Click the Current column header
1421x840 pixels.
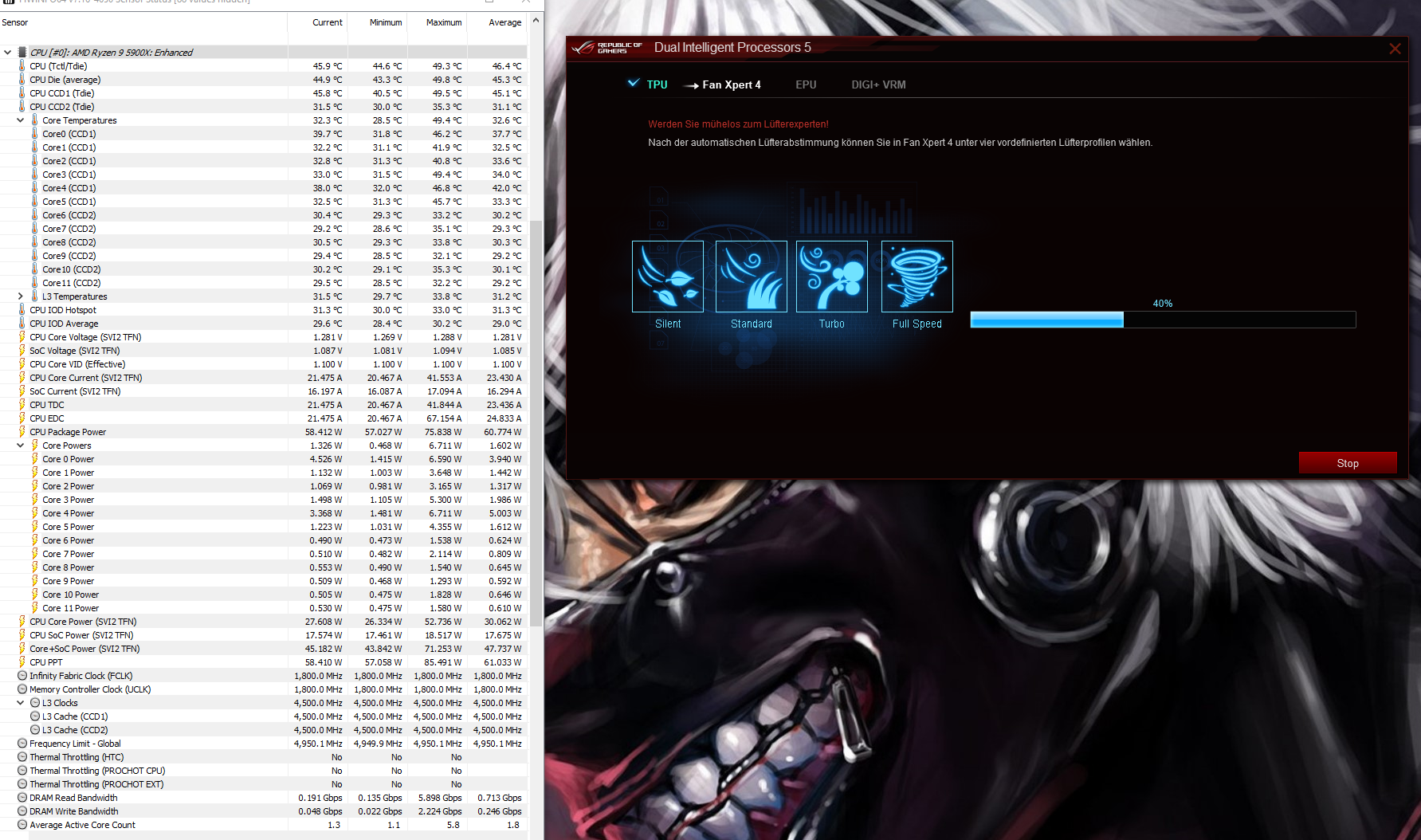(317, 22)
